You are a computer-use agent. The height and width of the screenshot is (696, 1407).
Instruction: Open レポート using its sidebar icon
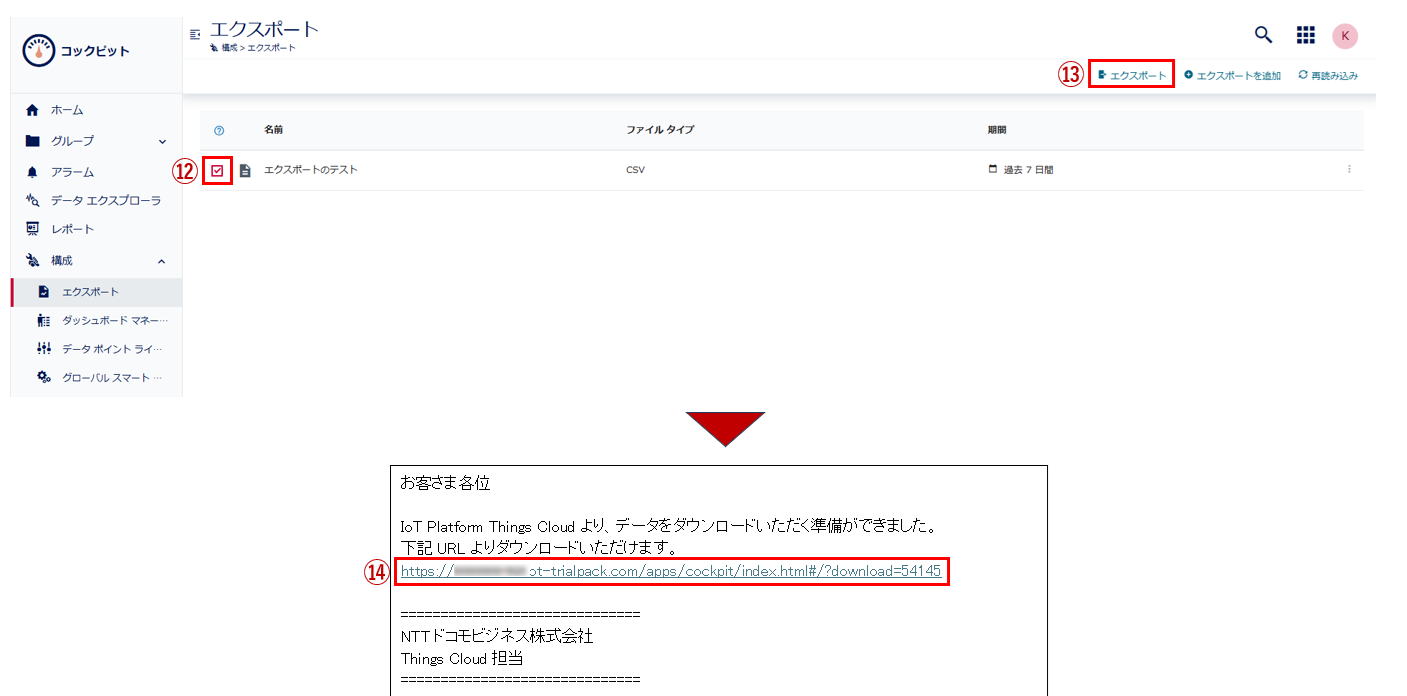(x=33, y=228)
